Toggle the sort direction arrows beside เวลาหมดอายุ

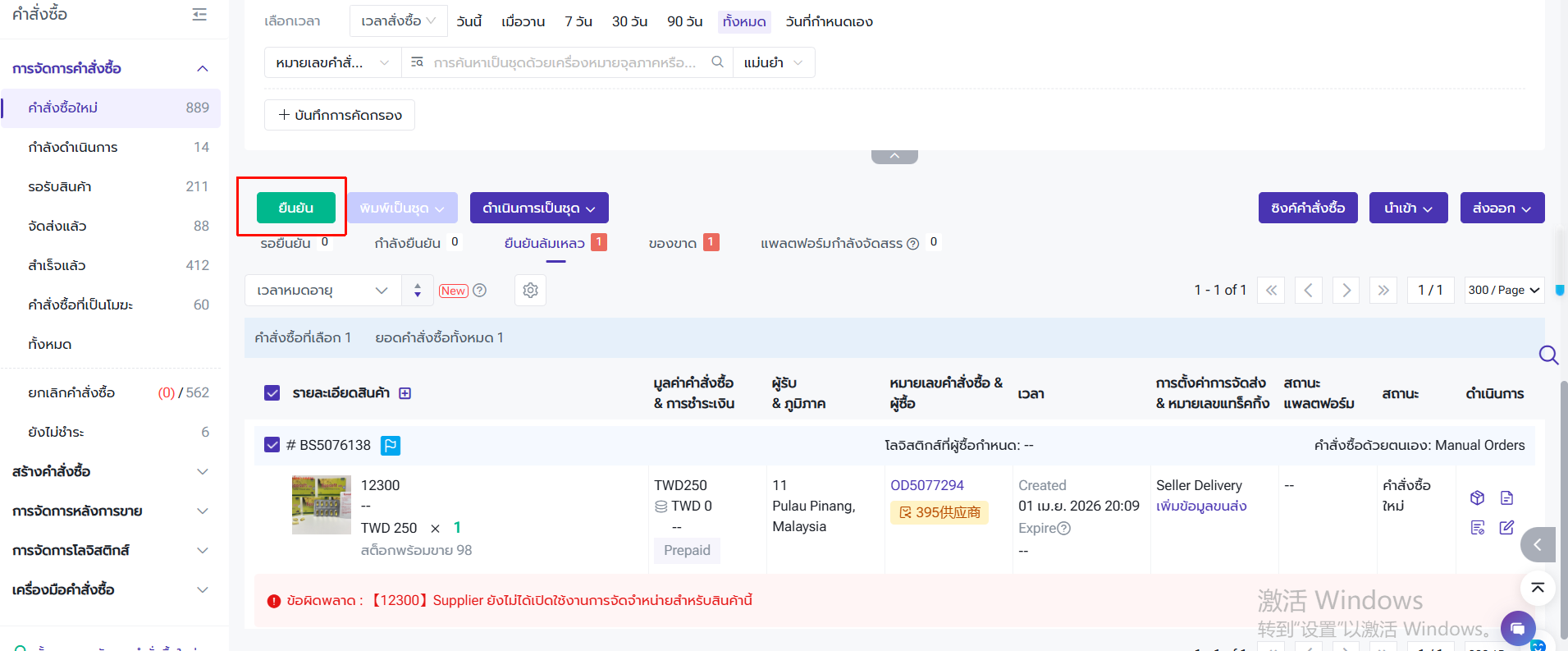[x=418, y=291]
